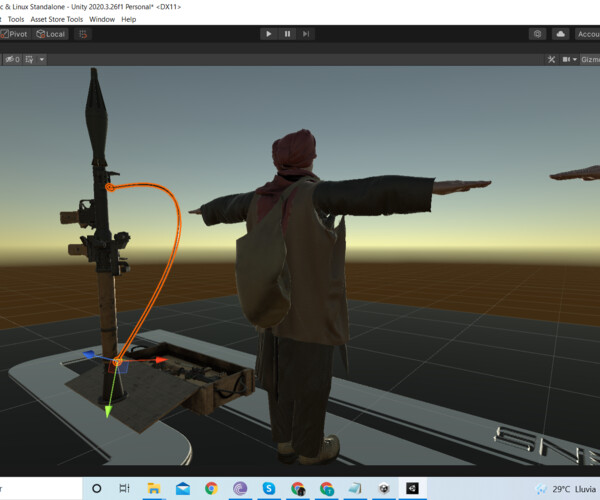Open the Unity cloud services icon
This screenshot has width=600, height=500.
click(561, 34)
